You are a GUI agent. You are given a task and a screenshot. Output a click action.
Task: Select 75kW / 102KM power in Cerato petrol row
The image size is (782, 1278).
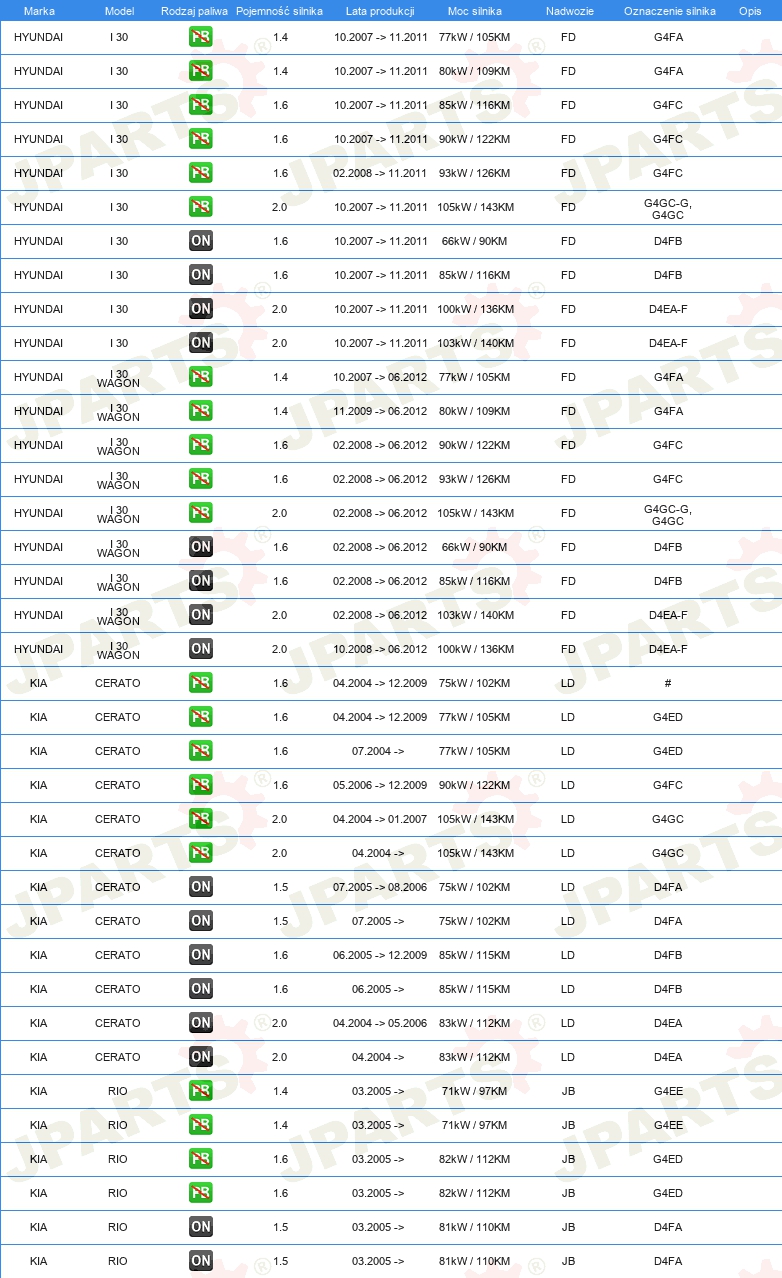tap(474, 683)
